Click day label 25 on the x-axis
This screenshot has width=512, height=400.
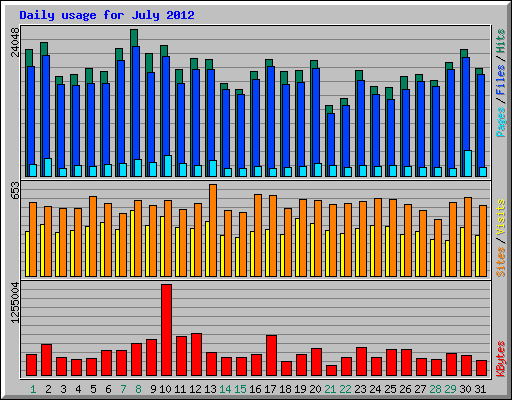(390, 389)
